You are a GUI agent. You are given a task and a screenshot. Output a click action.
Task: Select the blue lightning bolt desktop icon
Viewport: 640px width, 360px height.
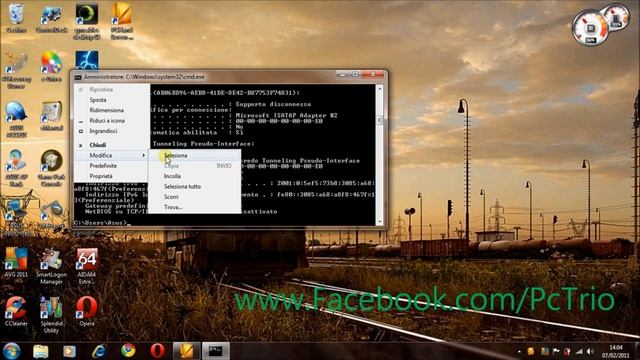[x=87, y=60]
